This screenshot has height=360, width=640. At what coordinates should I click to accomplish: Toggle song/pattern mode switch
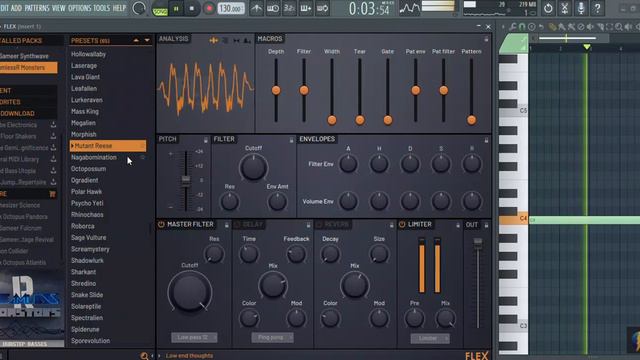tap(160, 9)
